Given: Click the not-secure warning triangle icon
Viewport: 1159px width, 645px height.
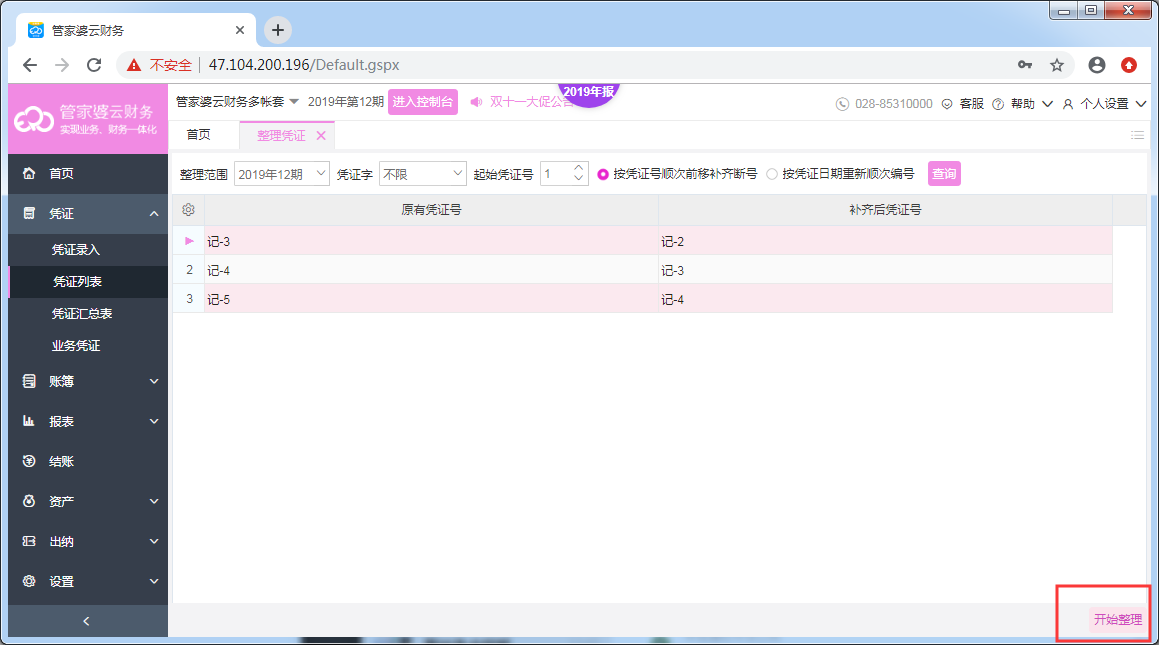Looking at the screenshot, I should 134,65.
